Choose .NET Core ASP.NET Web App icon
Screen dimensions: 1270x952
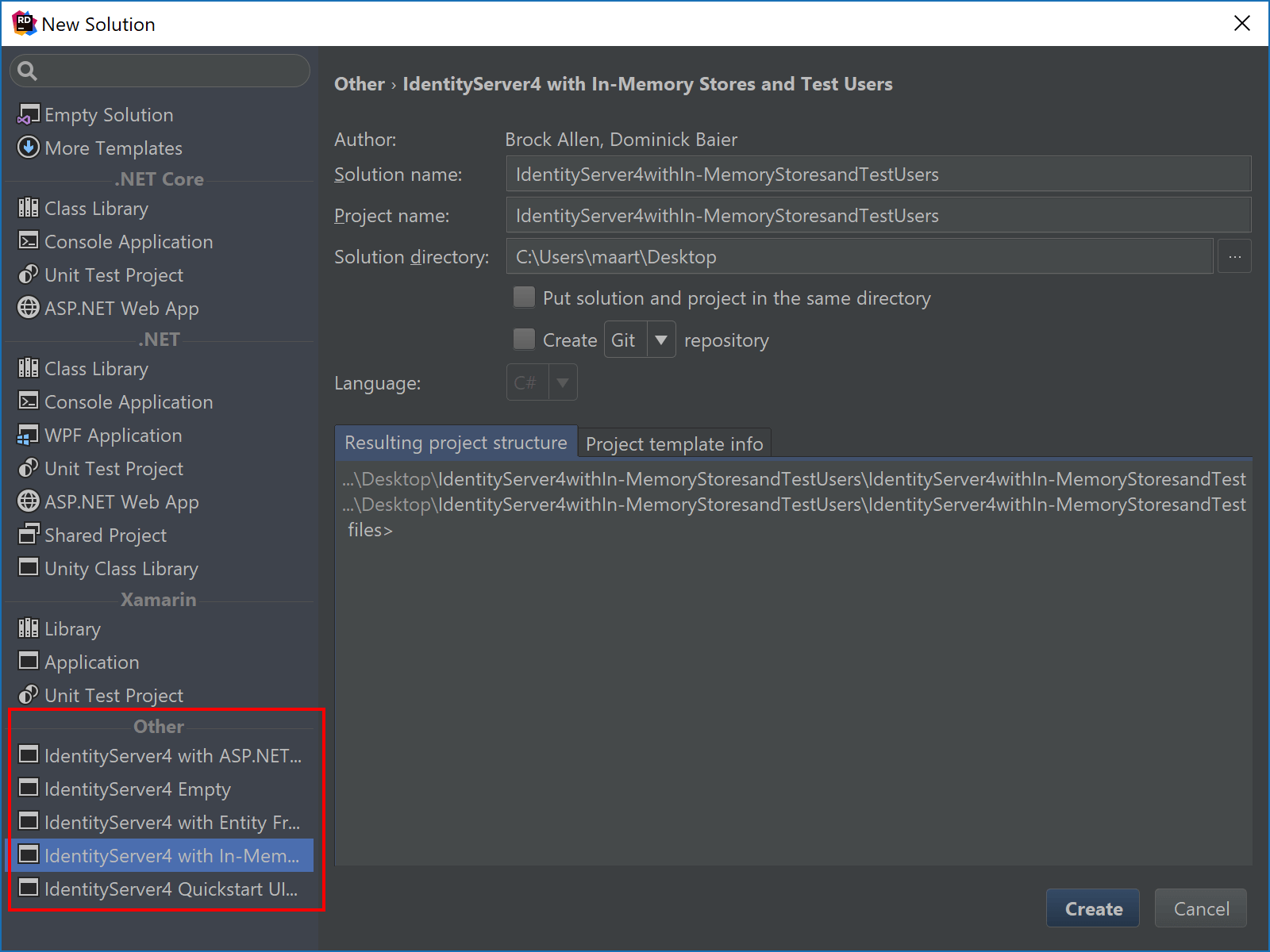(x=29, y=308)
